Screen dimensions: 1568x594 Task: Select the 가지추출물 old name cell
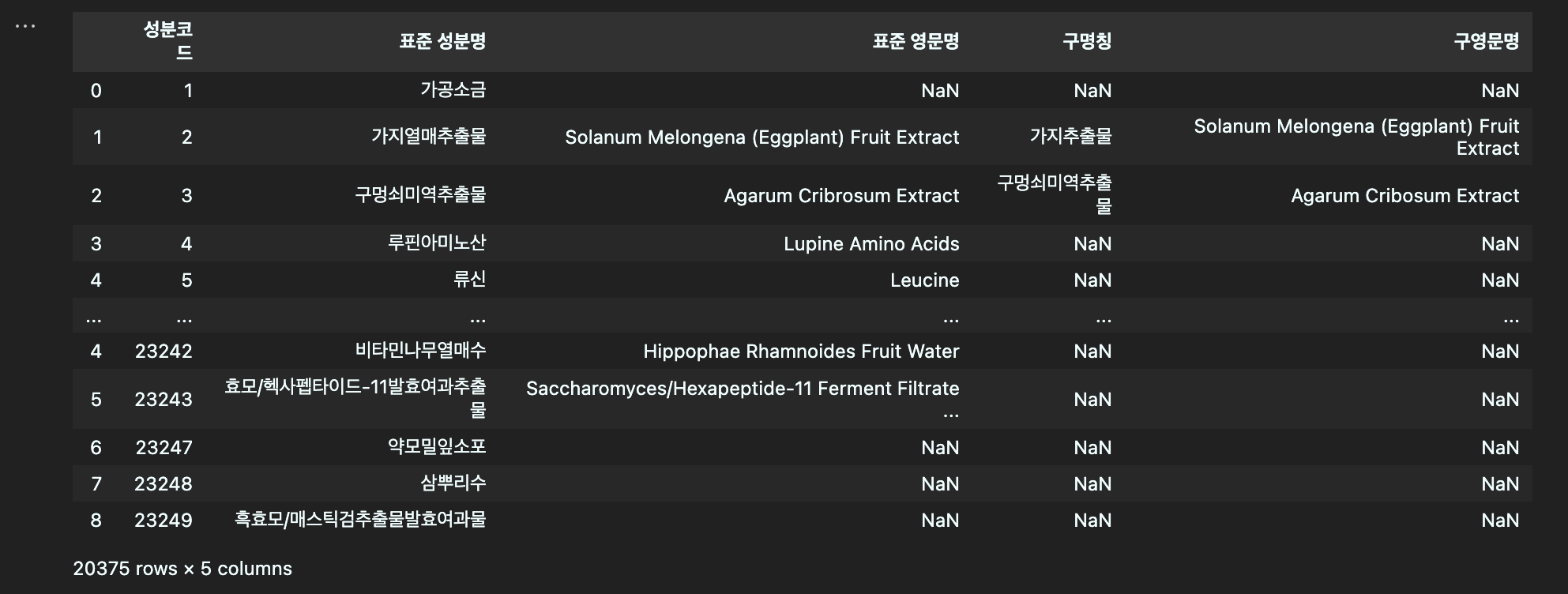1070,137
